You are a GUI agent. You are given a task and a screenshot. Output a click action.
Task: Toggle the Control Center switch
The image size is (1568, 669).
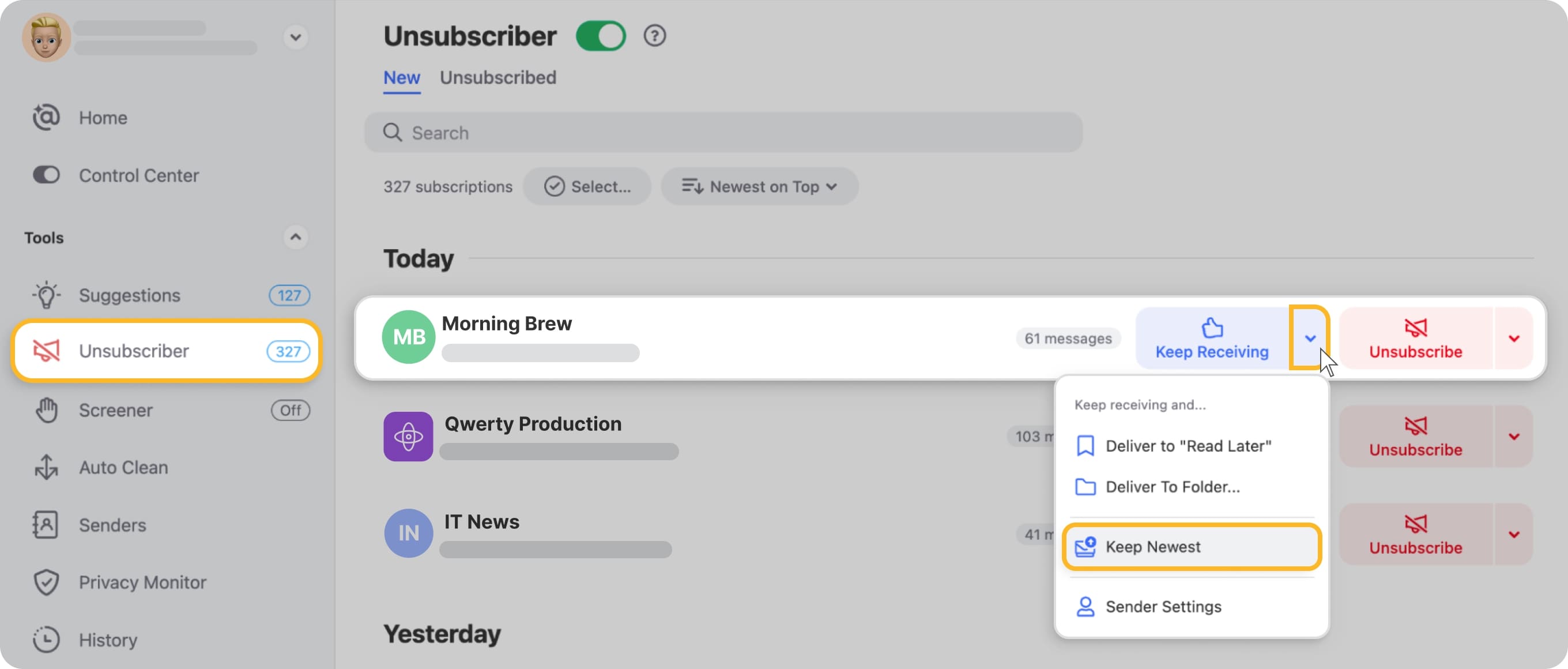point(45,175)
